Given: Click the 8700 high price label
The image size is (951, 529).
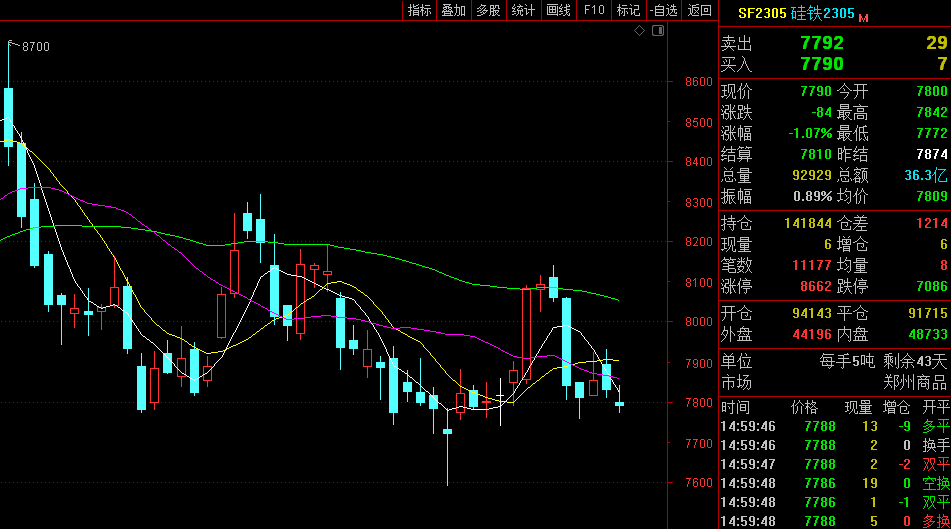Looking at the screenshot, I should point(35,47).
